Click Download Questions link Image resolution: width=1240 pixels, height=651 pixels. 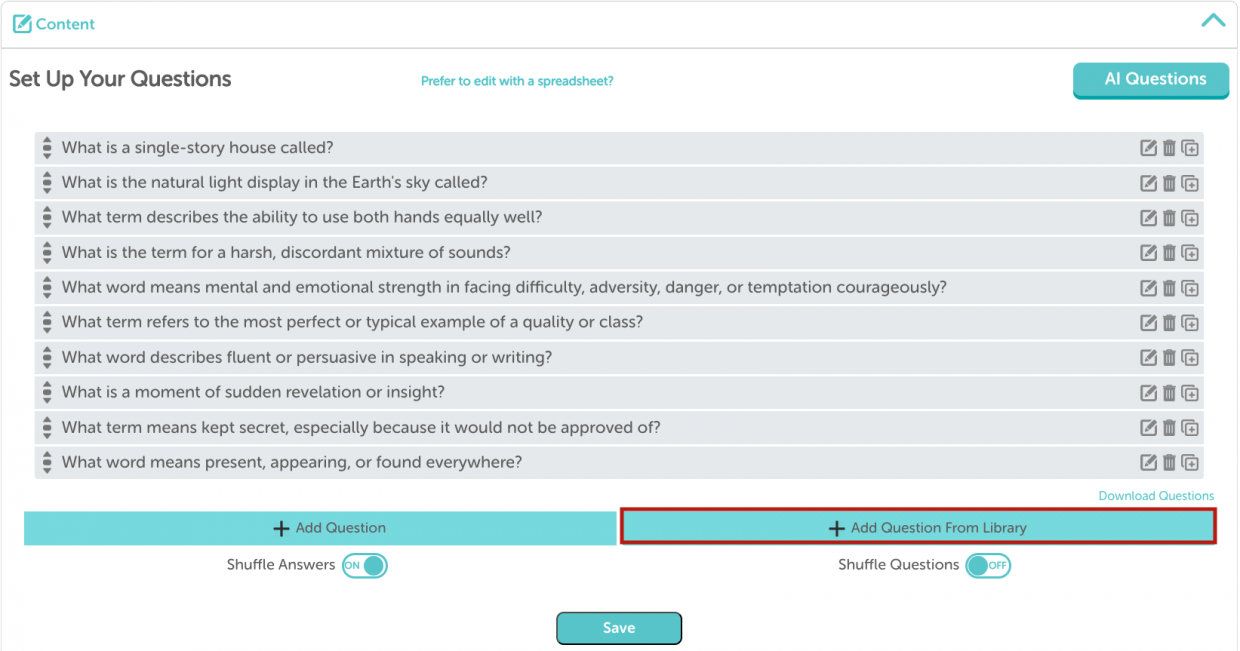[x=1156, y=496]
